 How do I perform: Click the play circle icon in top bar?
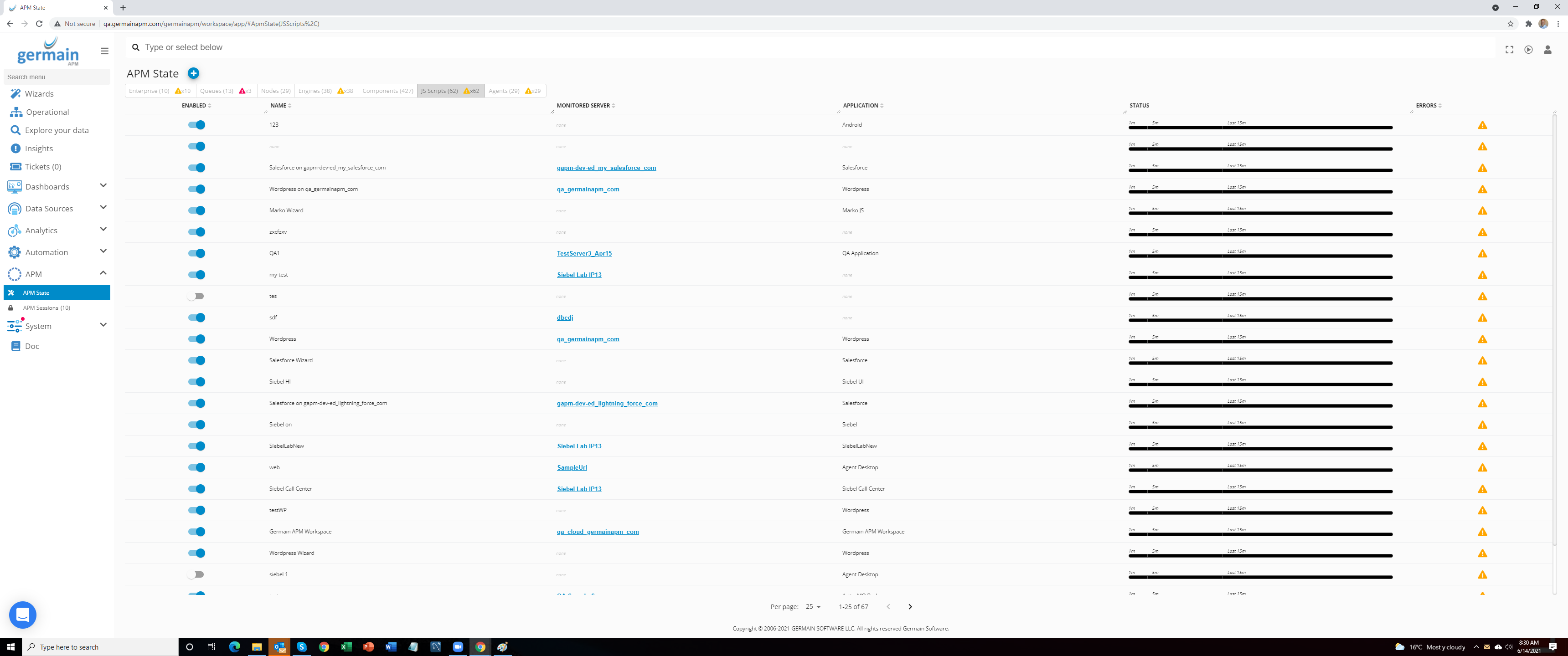pyautogui.click(x=1528, y=50)
